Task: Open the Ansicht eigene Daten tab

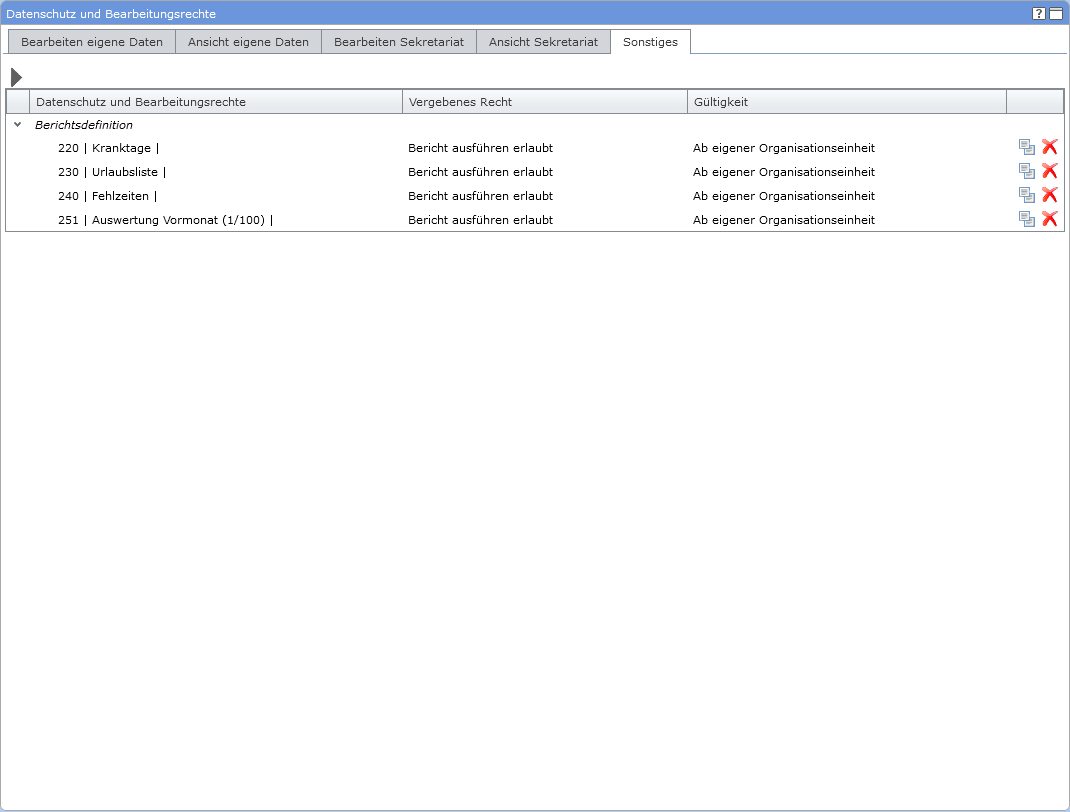Action: click(248, 42)
